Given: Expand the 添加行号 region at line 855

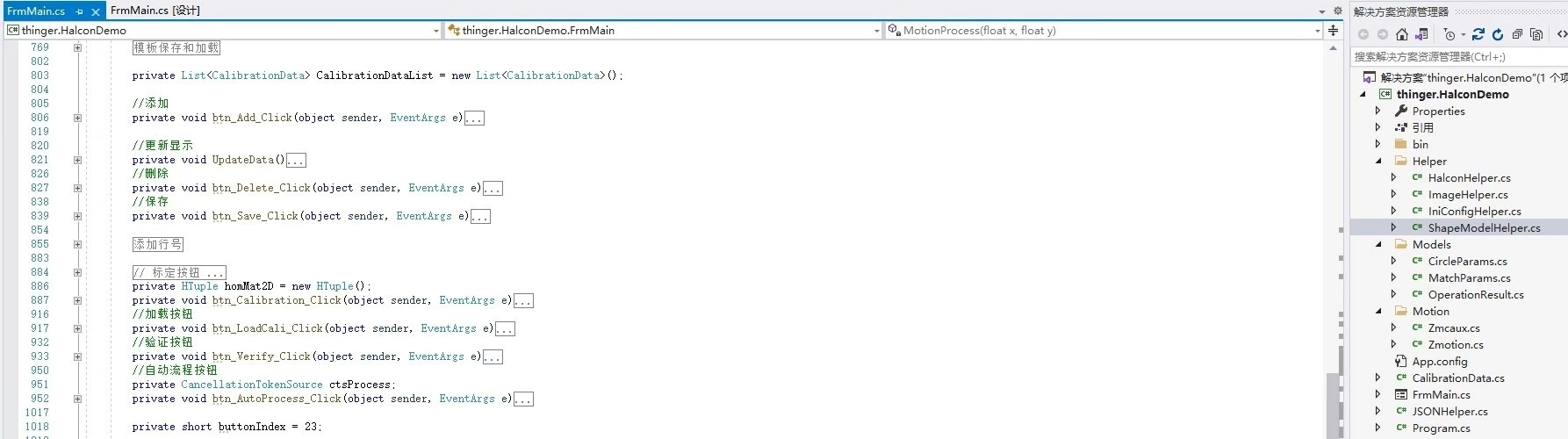Looking at the screenshot, I should [77, 244].
